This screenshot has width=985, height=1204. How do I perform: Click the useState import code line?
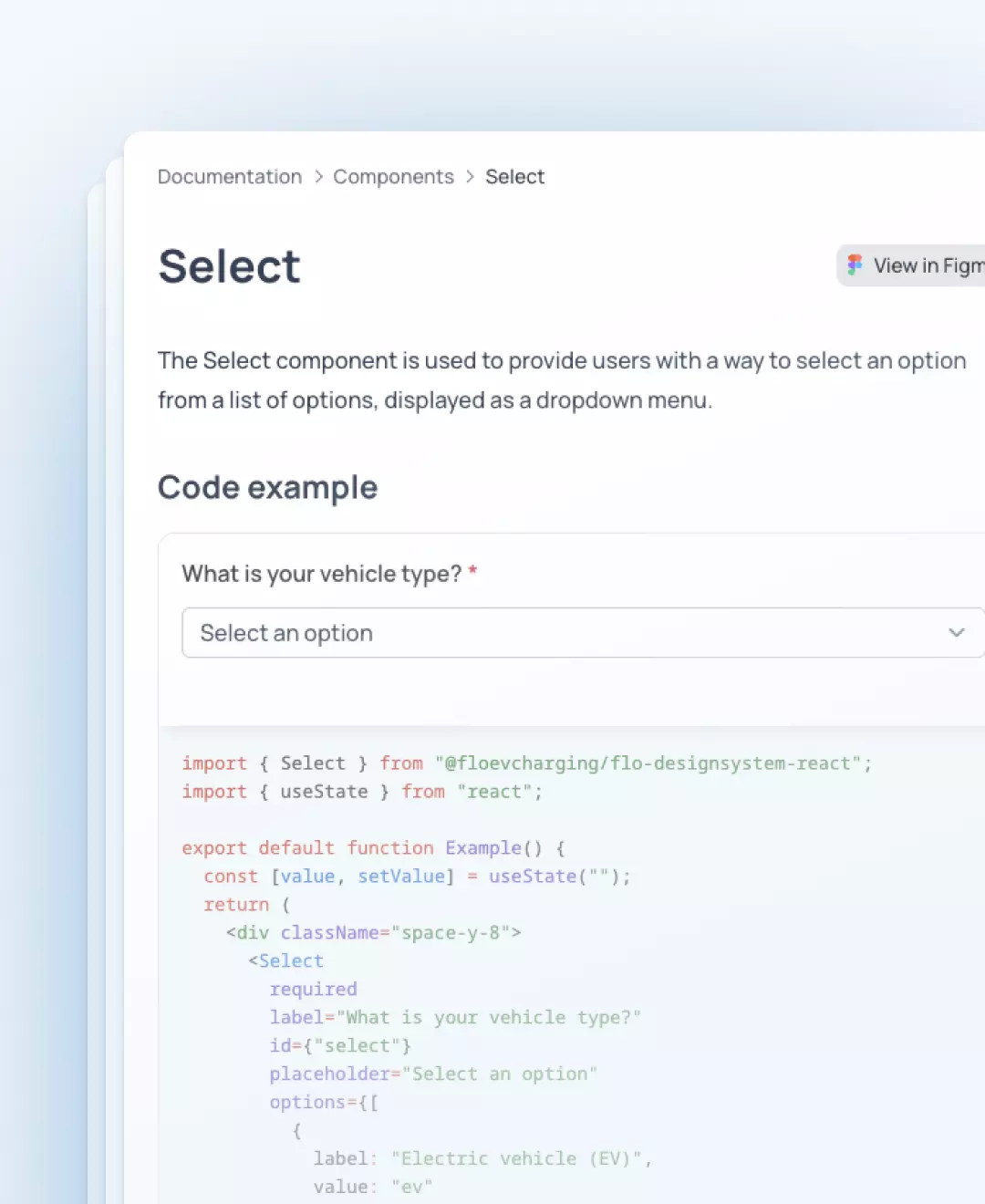(362, 792)
